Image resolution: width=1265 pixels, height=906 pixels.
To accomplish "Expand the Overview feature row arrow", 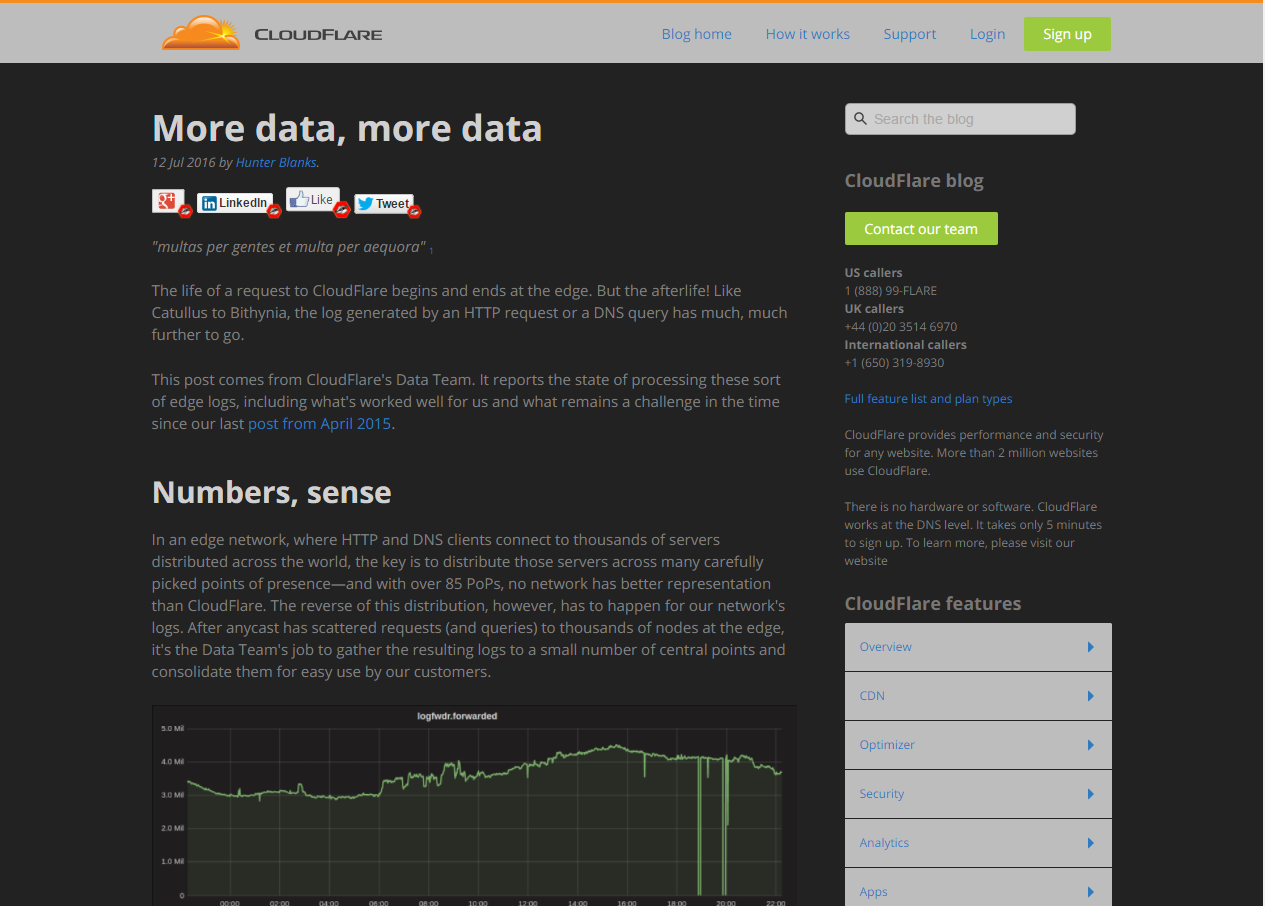I will [x=1091, y=647].
